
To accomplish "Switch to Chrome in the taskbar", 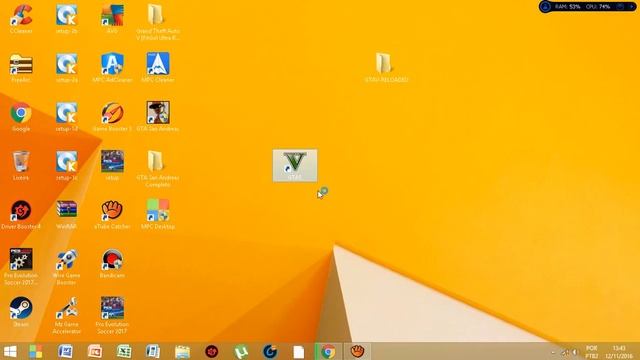I will [x=328, y=351].
